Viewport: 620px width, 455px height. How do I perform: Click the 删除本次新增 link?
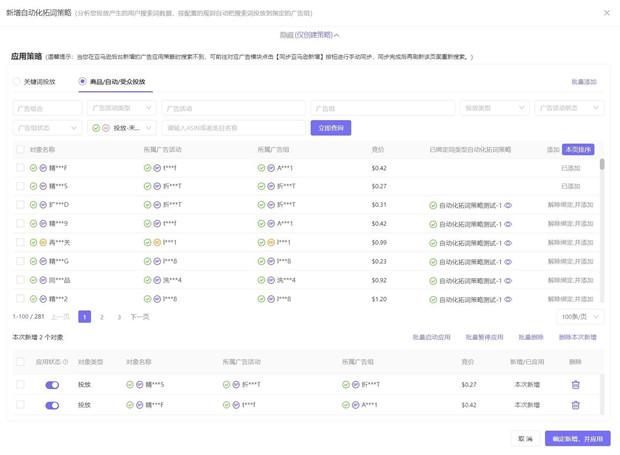click(578, 337)
